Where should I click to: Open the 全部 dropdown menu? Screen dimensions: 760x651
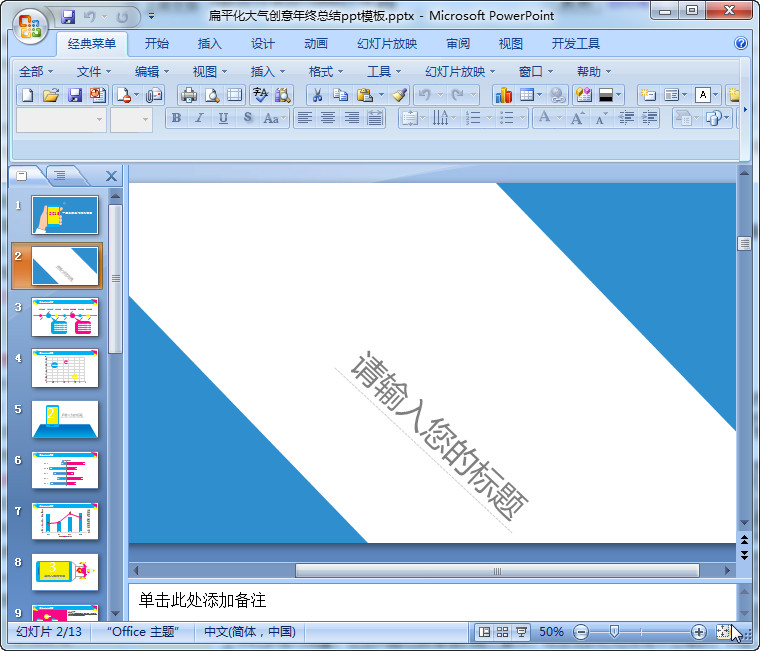[36, 72]
